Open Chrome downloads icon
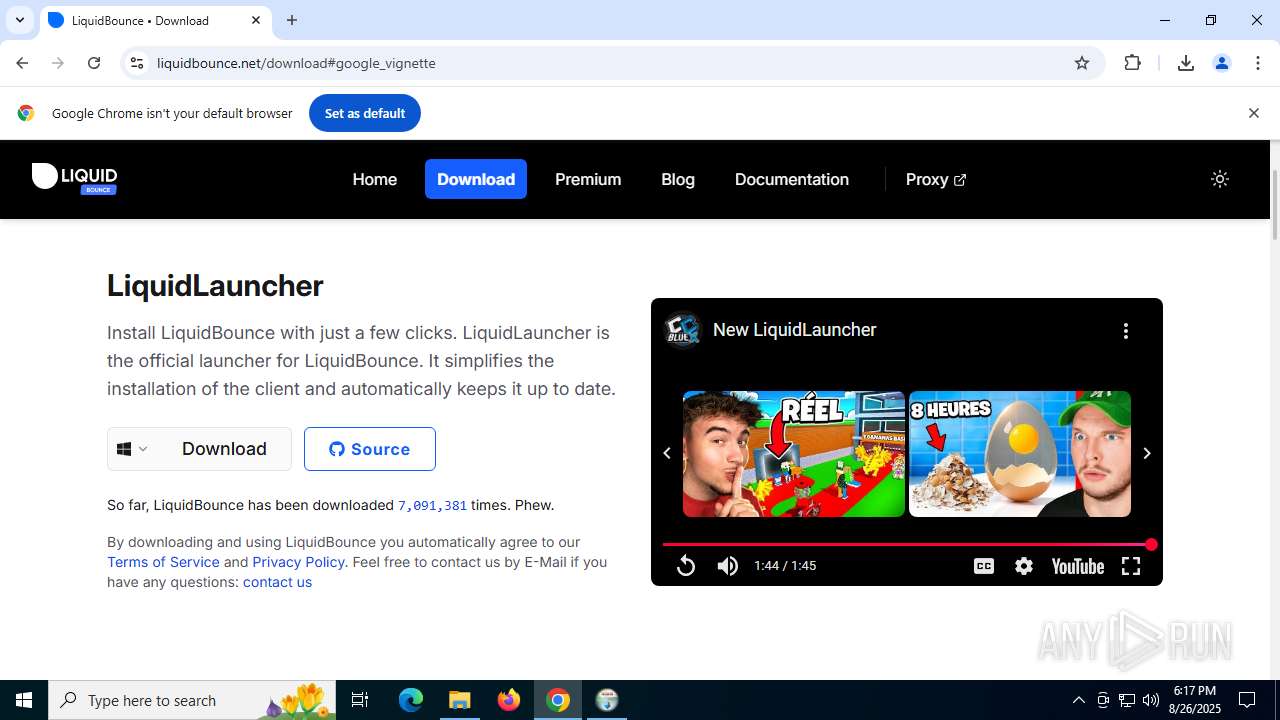 point(1186,63)
